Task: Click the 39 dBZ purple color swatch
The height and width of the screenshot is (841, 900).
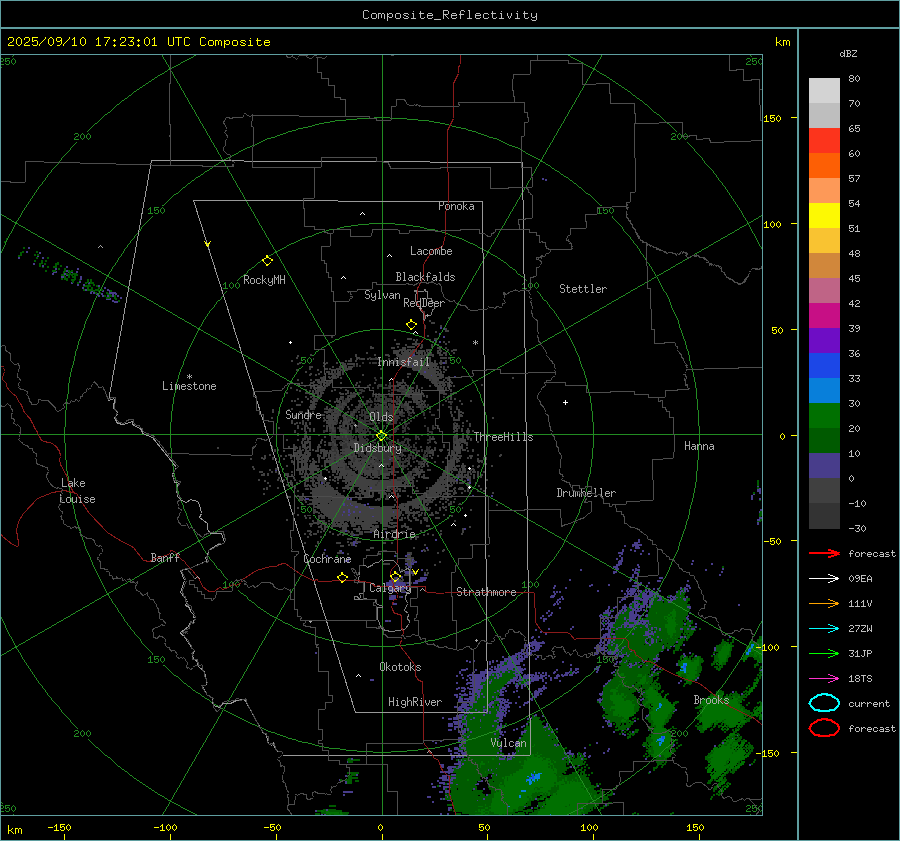Action: (x=824, y=340)
